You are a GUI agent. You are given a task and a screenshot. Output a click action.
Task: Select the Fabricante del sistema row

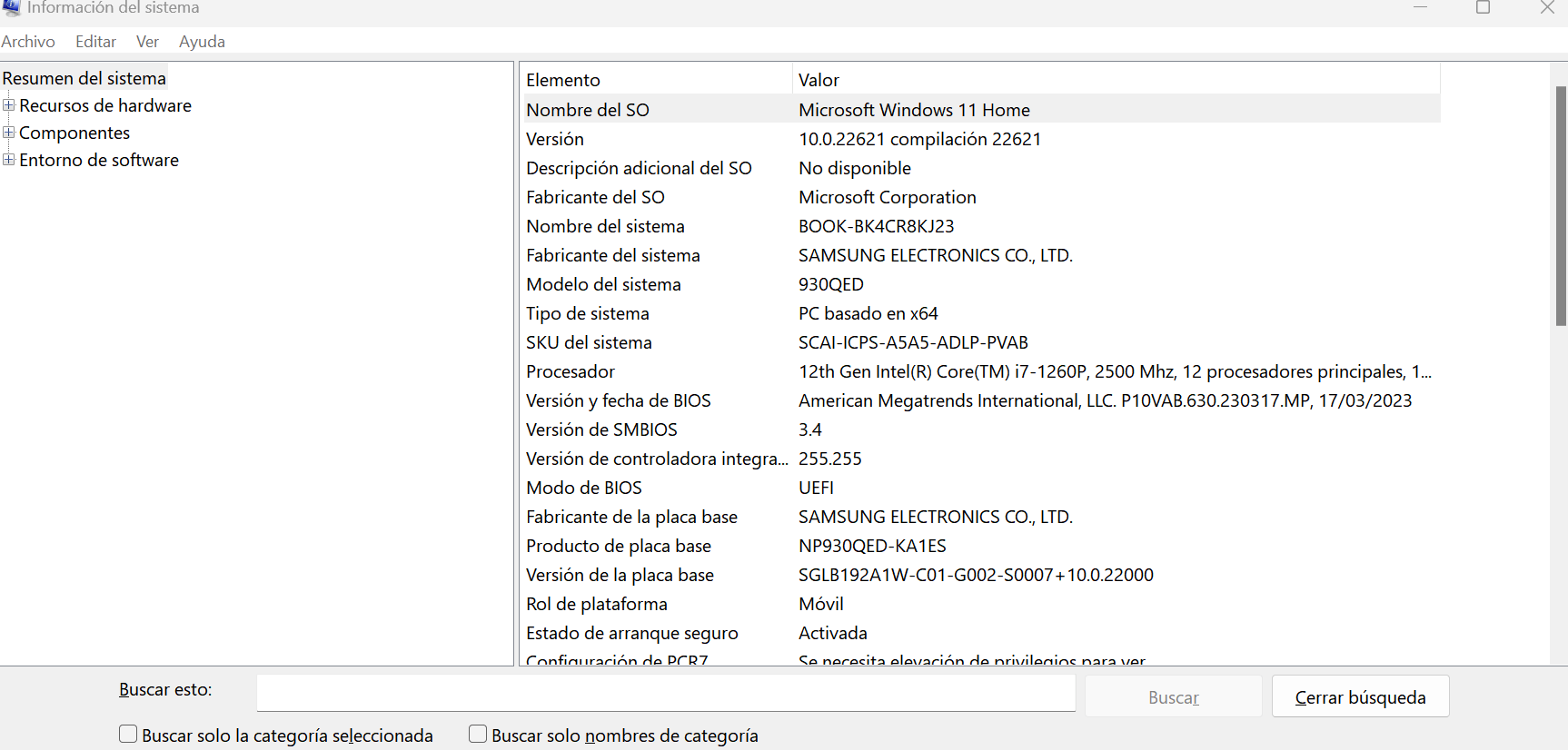981,255
